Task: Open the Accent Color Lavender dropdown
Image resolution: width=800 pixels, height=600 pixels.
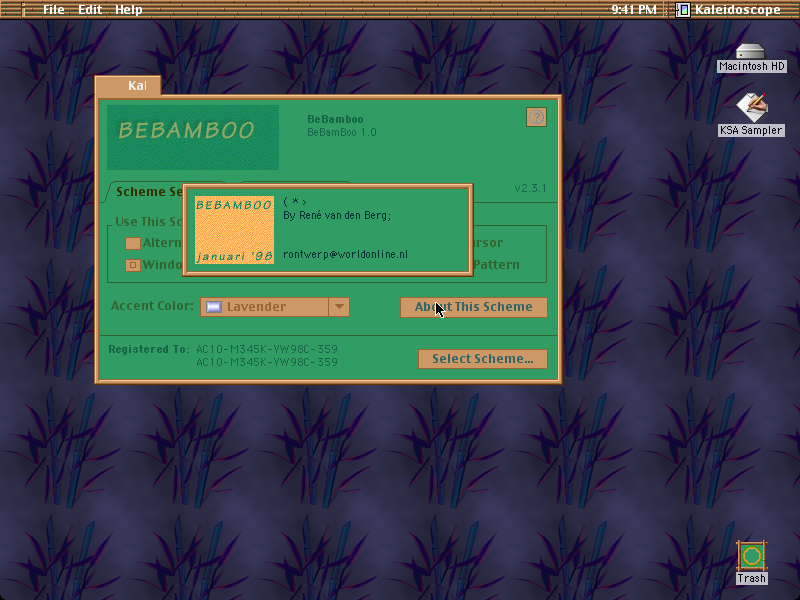Action: pyautogui.click(x=275, y=307)
